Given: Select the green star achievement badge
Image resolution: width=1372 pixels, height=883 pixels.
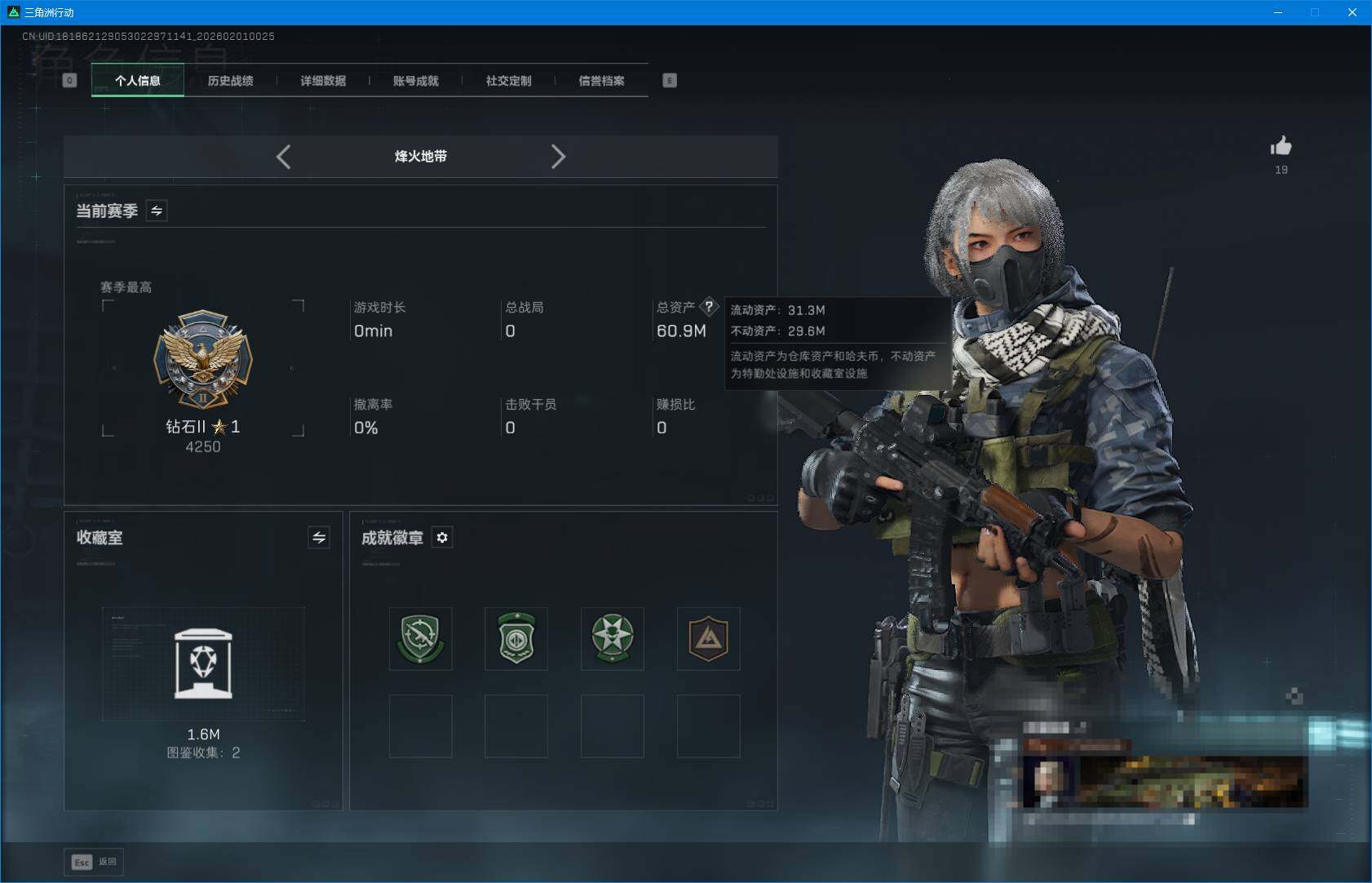Looking at the screenshot, I should (612, 639).
